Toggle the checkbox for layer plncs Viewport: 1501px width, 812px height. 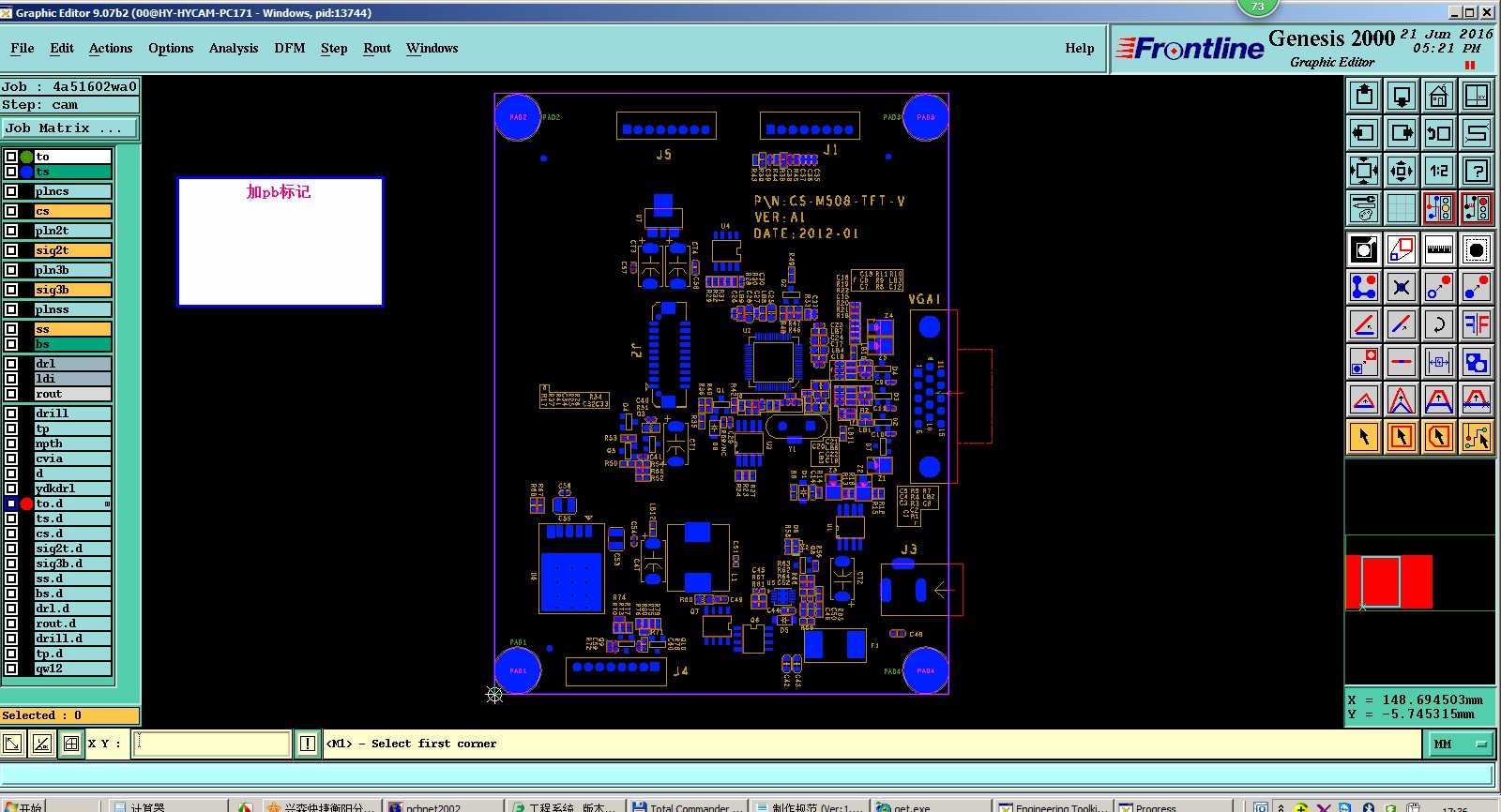(11, 191)
